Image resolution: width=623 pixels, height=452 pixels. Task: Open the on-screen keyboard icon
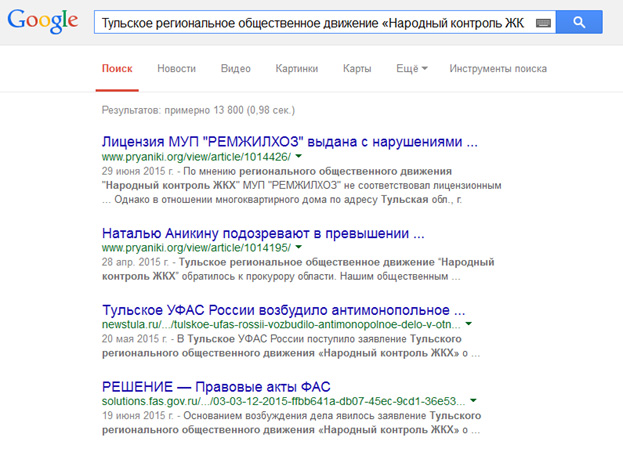pos(543,21)
